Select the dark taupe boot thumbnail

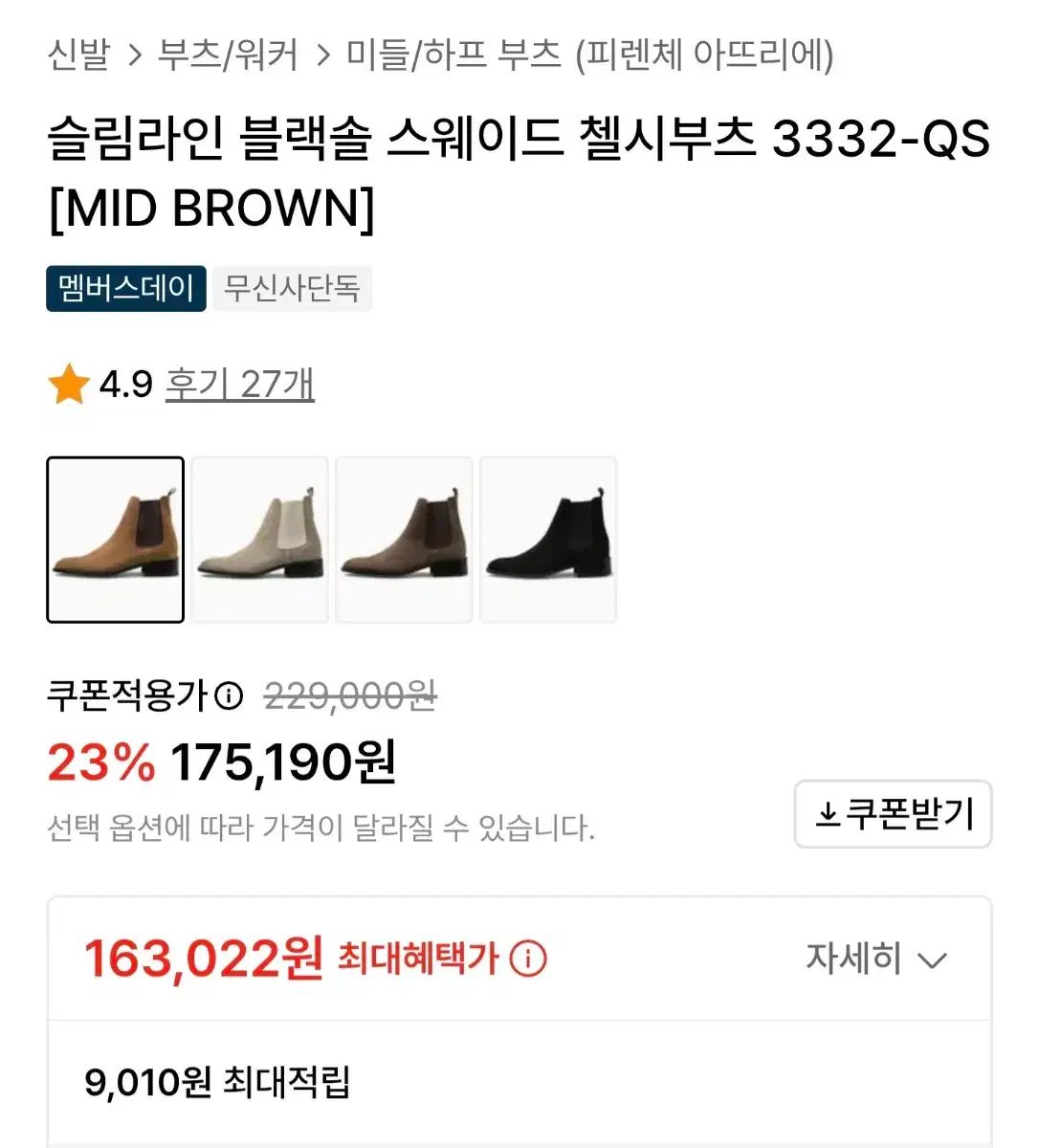tap(405, 540)
